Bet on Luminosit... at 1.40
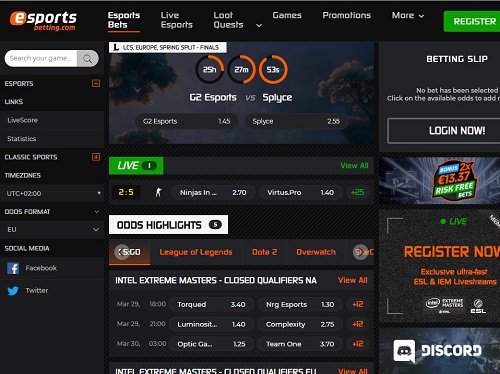Viewport: 500px width, 374px height. [x=211, y=324]
